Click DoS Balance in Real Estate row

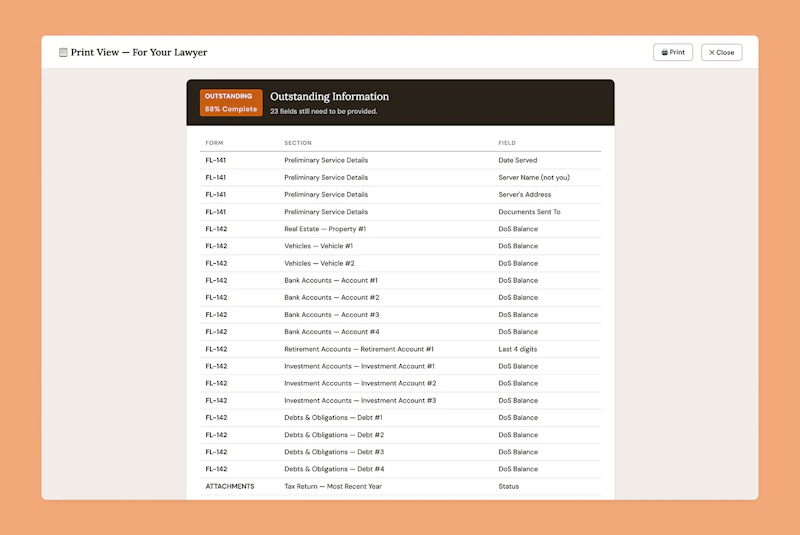point(518,229)
